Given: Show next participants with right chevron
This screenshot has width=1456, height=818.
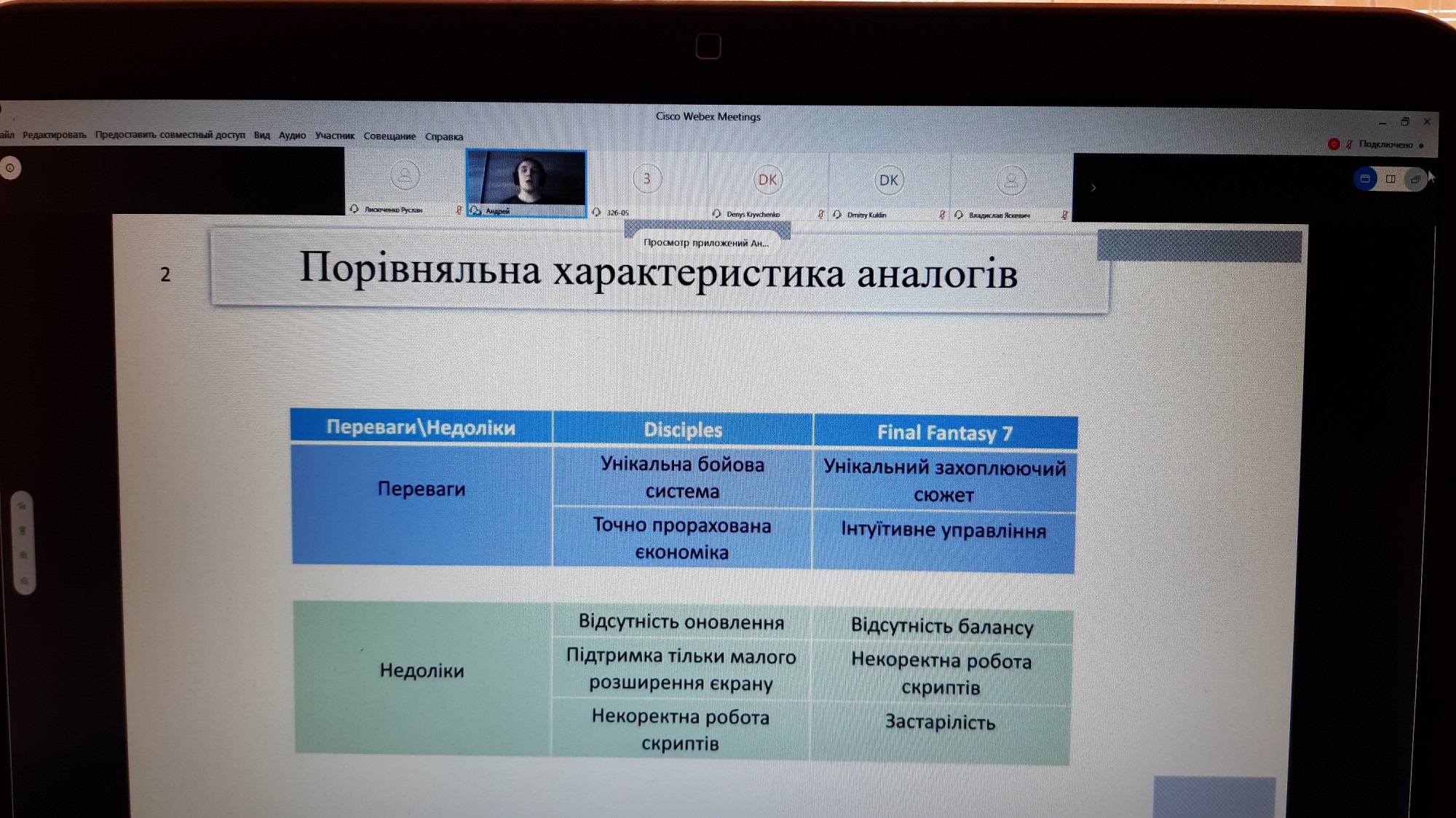Looking at the screenshot, I should (x=1093, y=188).
